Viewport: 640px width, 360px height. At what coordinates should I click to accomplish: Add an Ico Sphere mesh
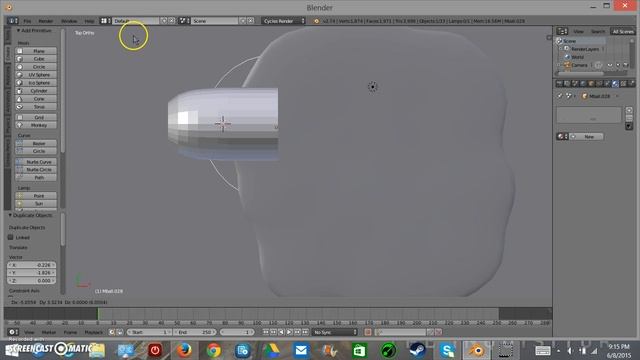click(36, 83)
